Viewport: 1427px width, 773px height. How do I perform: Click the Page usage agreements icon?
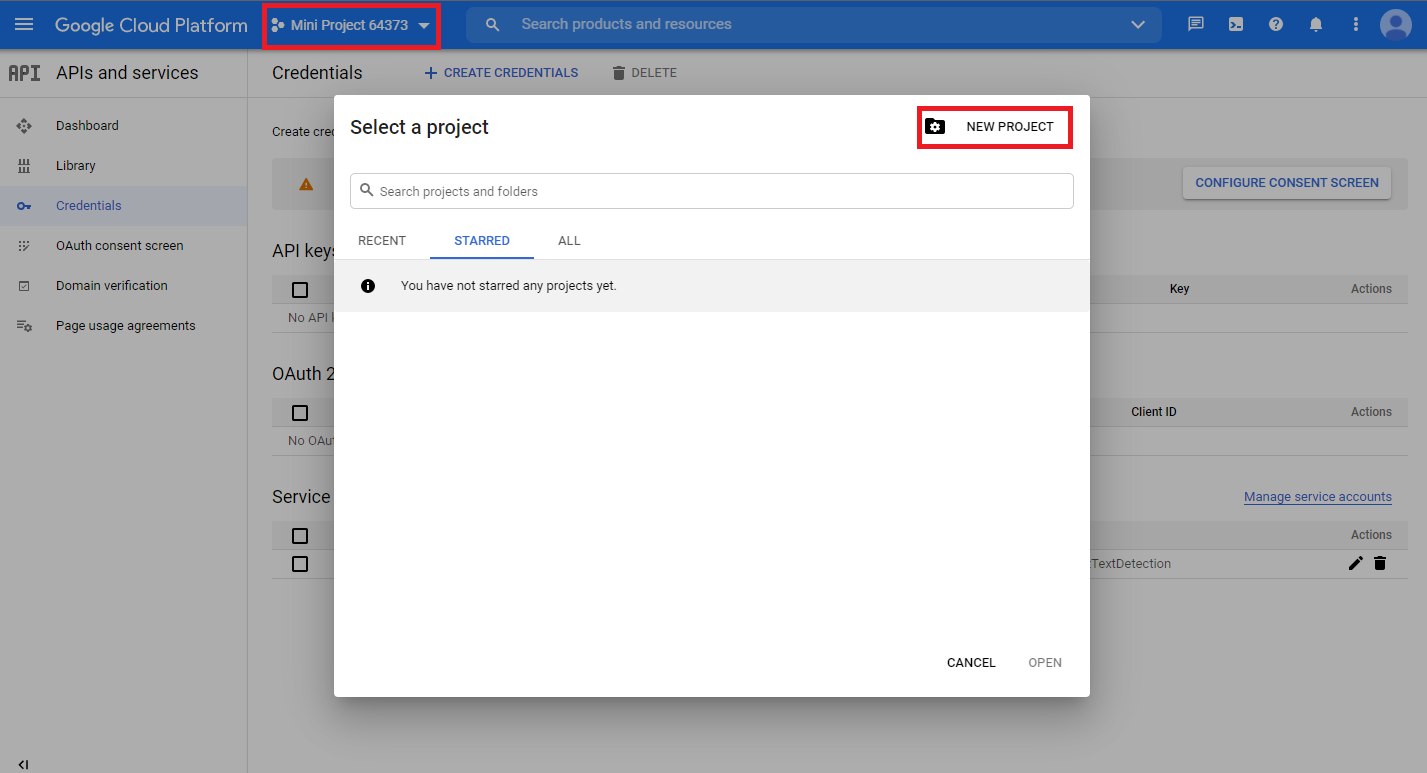[24, 326]
